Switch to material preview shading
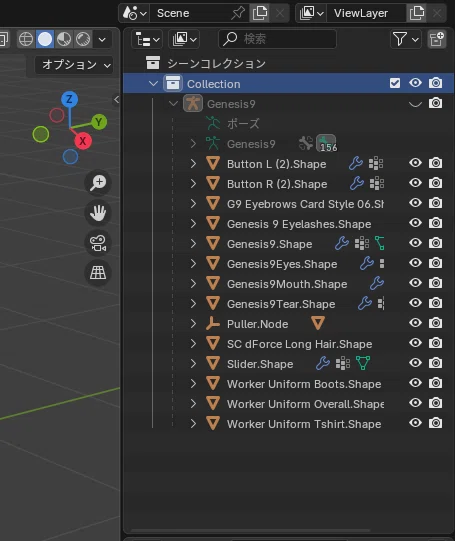This screenshot has width=455, height=541. coord(64,39)
